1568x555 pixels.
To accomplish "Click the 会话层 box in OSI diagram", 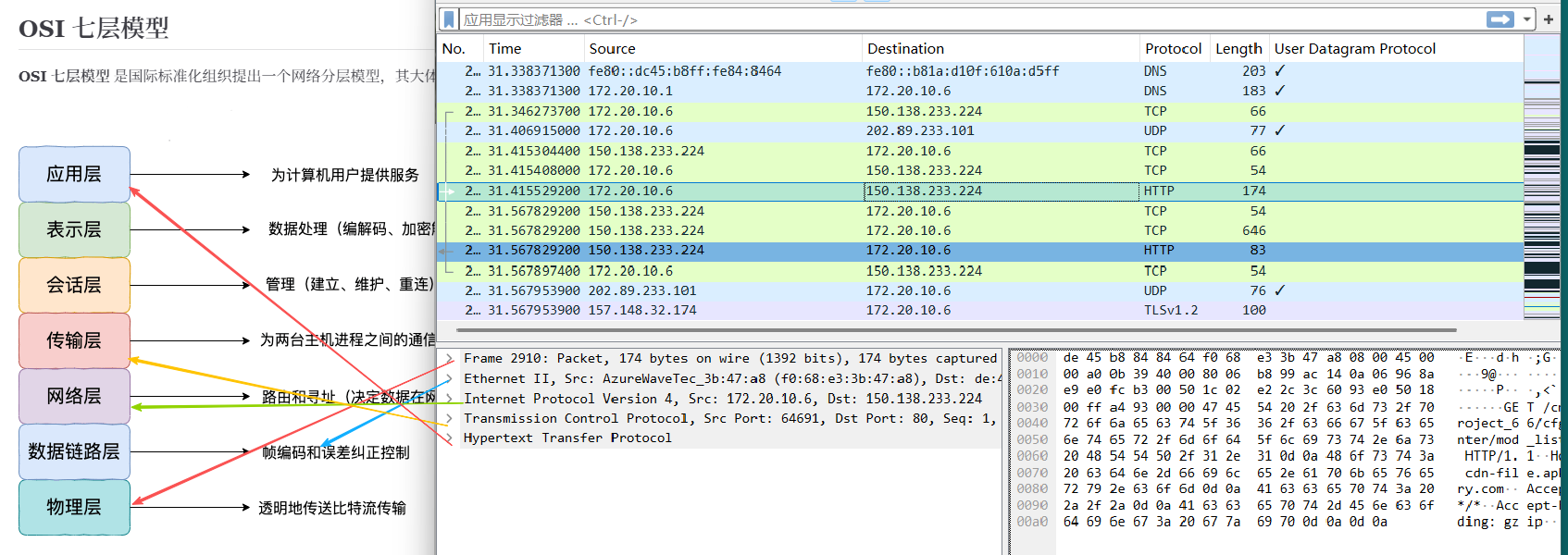I will [x=74, y=285].
